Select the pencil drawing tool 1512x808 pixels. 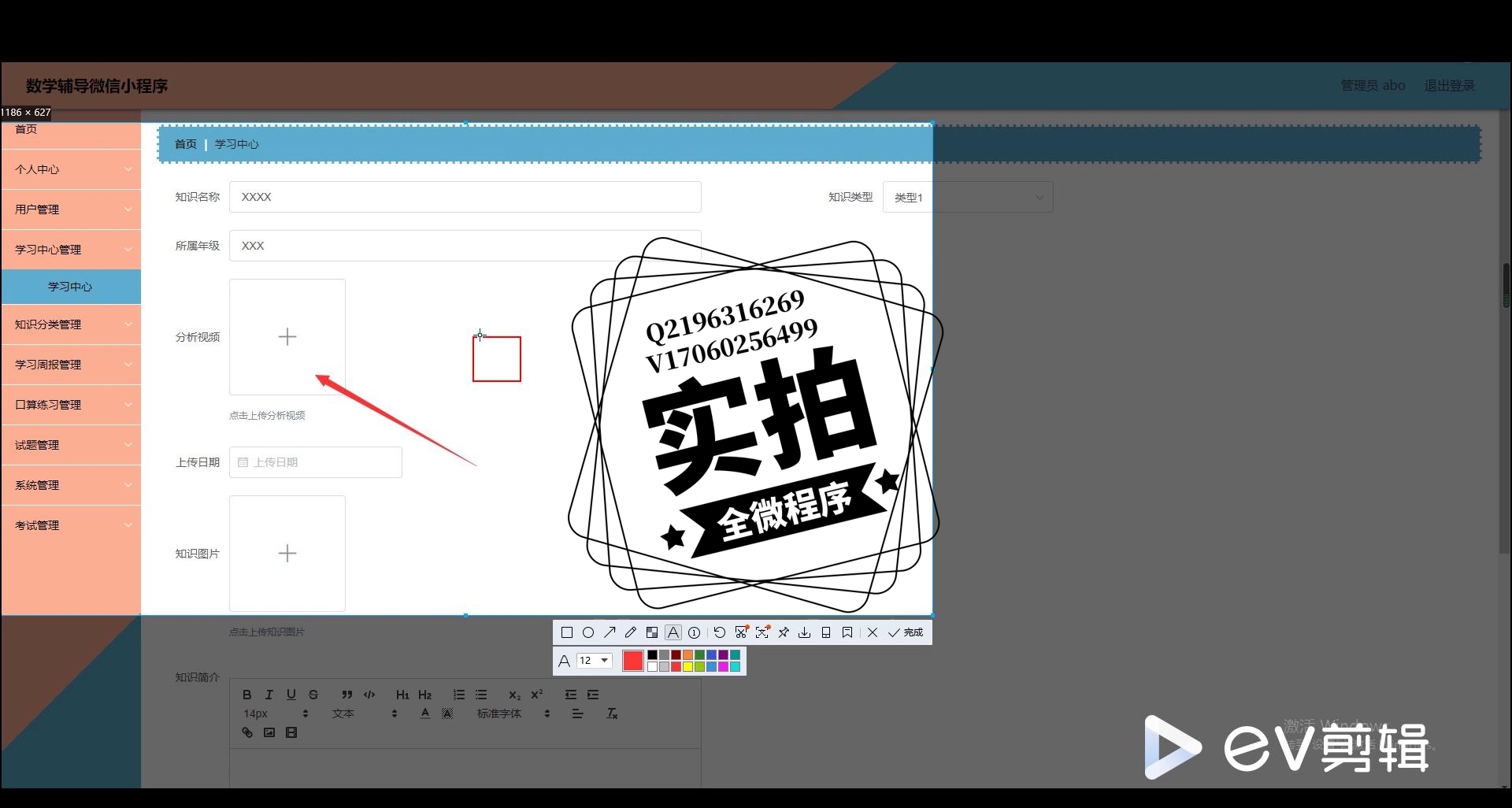tap(630, 632)
